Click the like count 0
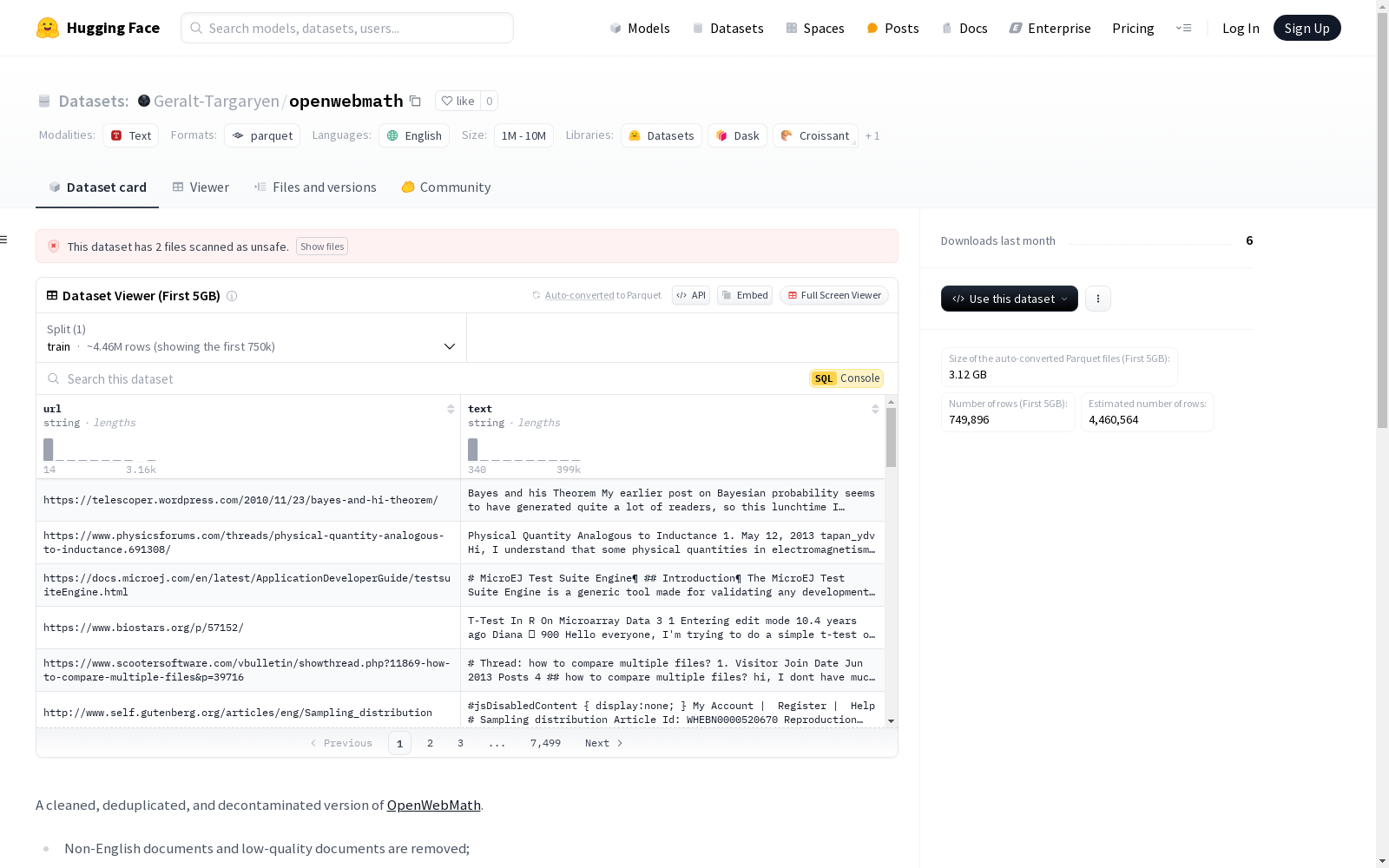This screenshot has height=868, width=1389. tap(490, 101)
